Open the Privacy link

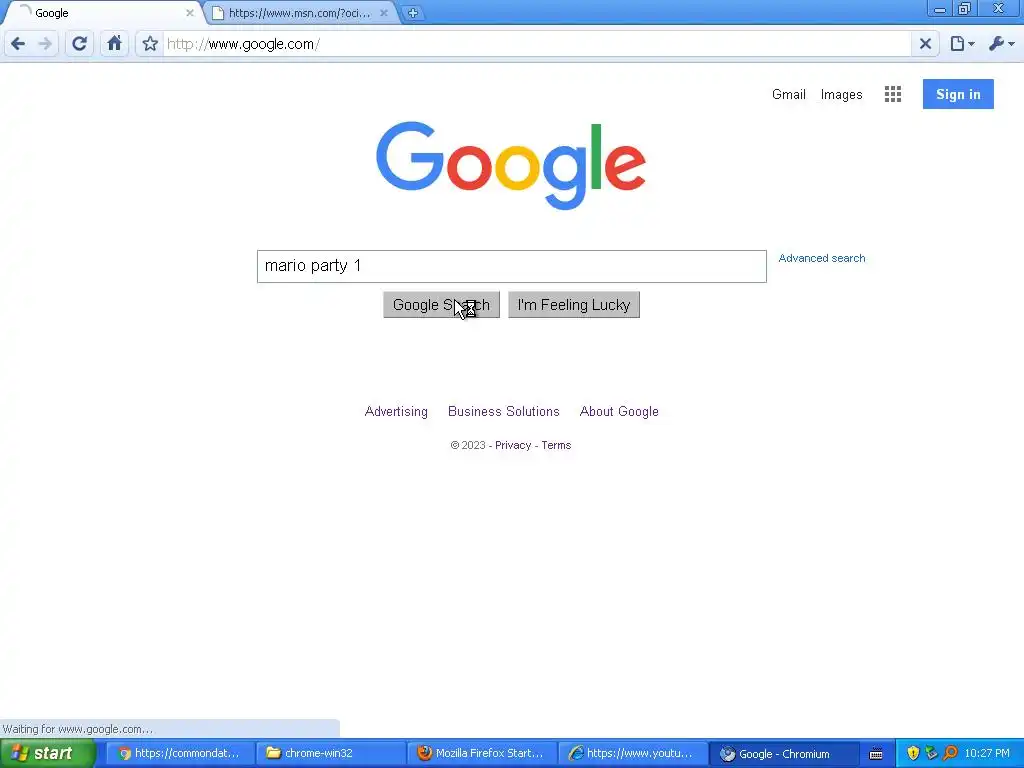(513, 445)
